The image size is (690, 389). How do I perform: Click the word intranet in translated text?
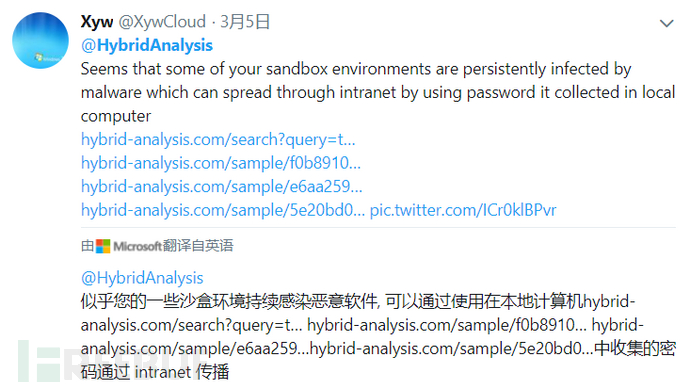[163, 372]
